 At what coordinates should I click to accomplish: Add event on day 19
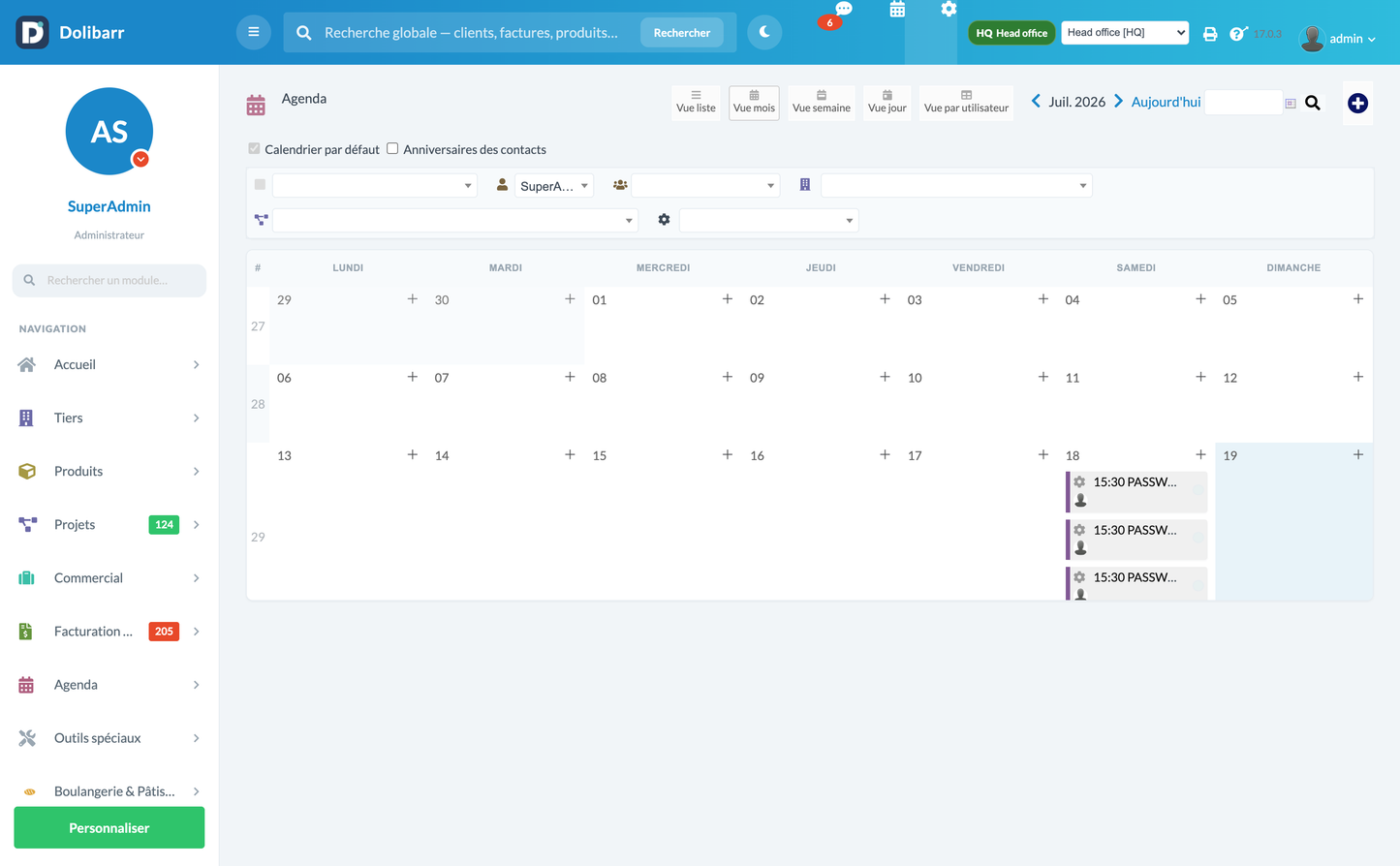(x=1358, y=454)
